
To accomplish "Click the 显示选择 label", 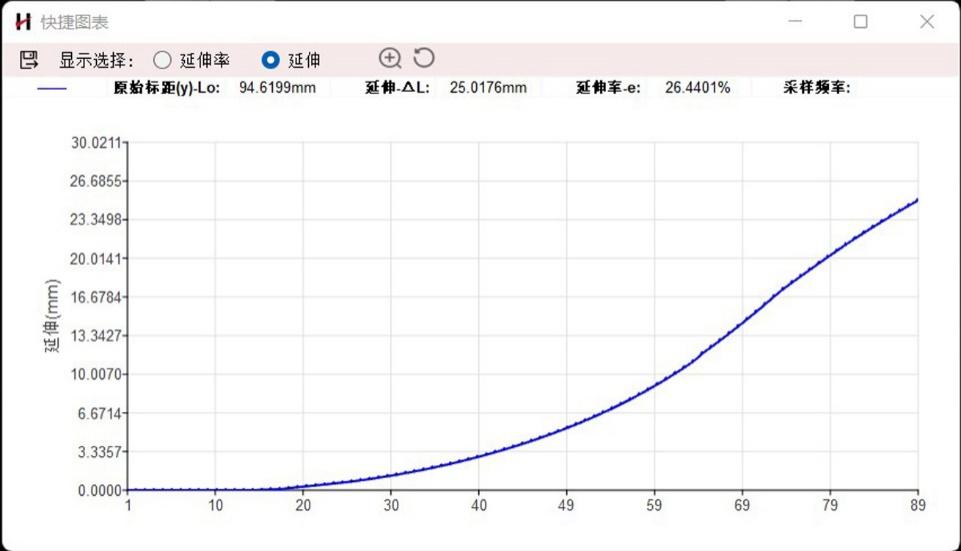I will coord(96,60).
